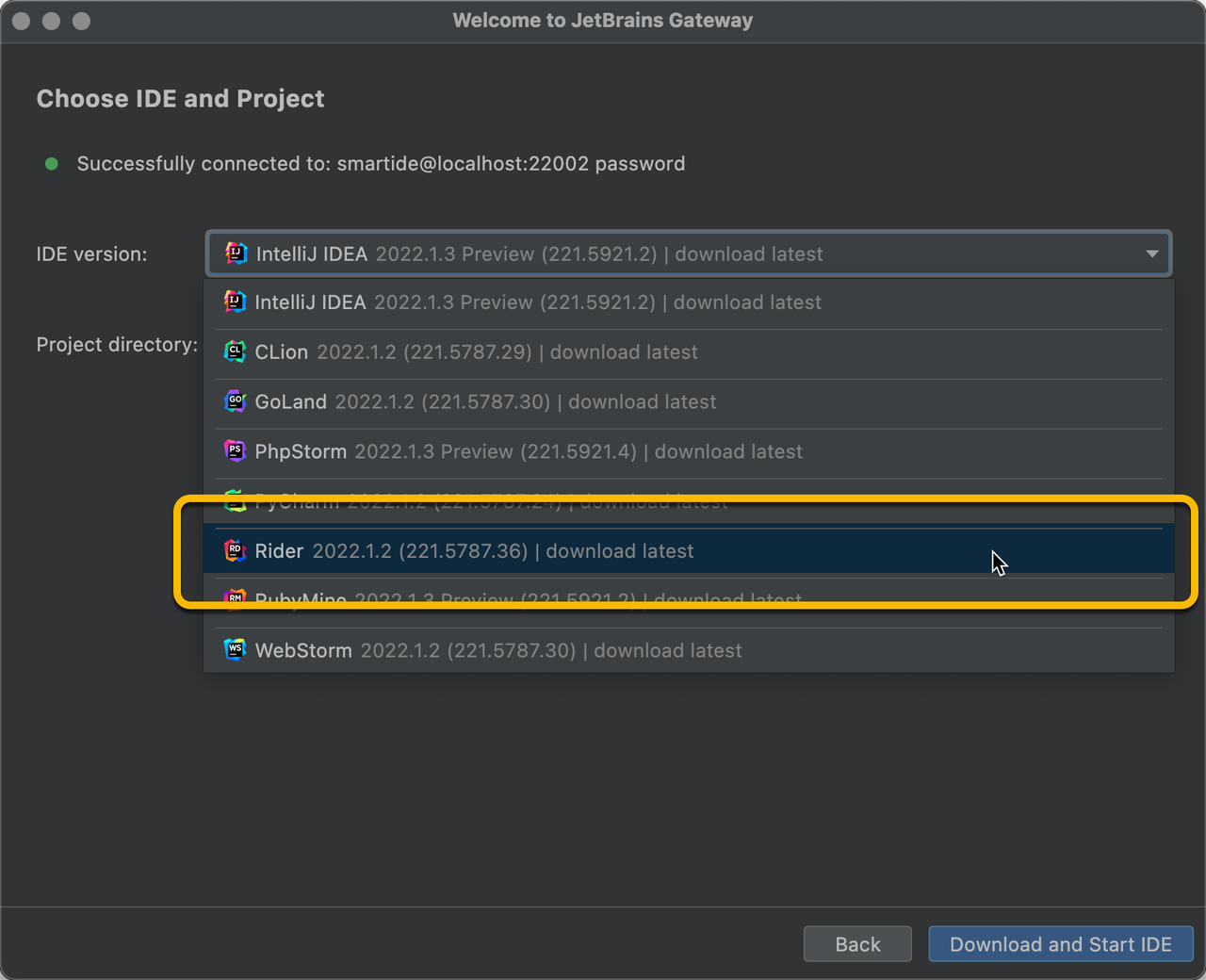Click the window title 'Welcome to JetBrains Gateway'

click(603, 21)
